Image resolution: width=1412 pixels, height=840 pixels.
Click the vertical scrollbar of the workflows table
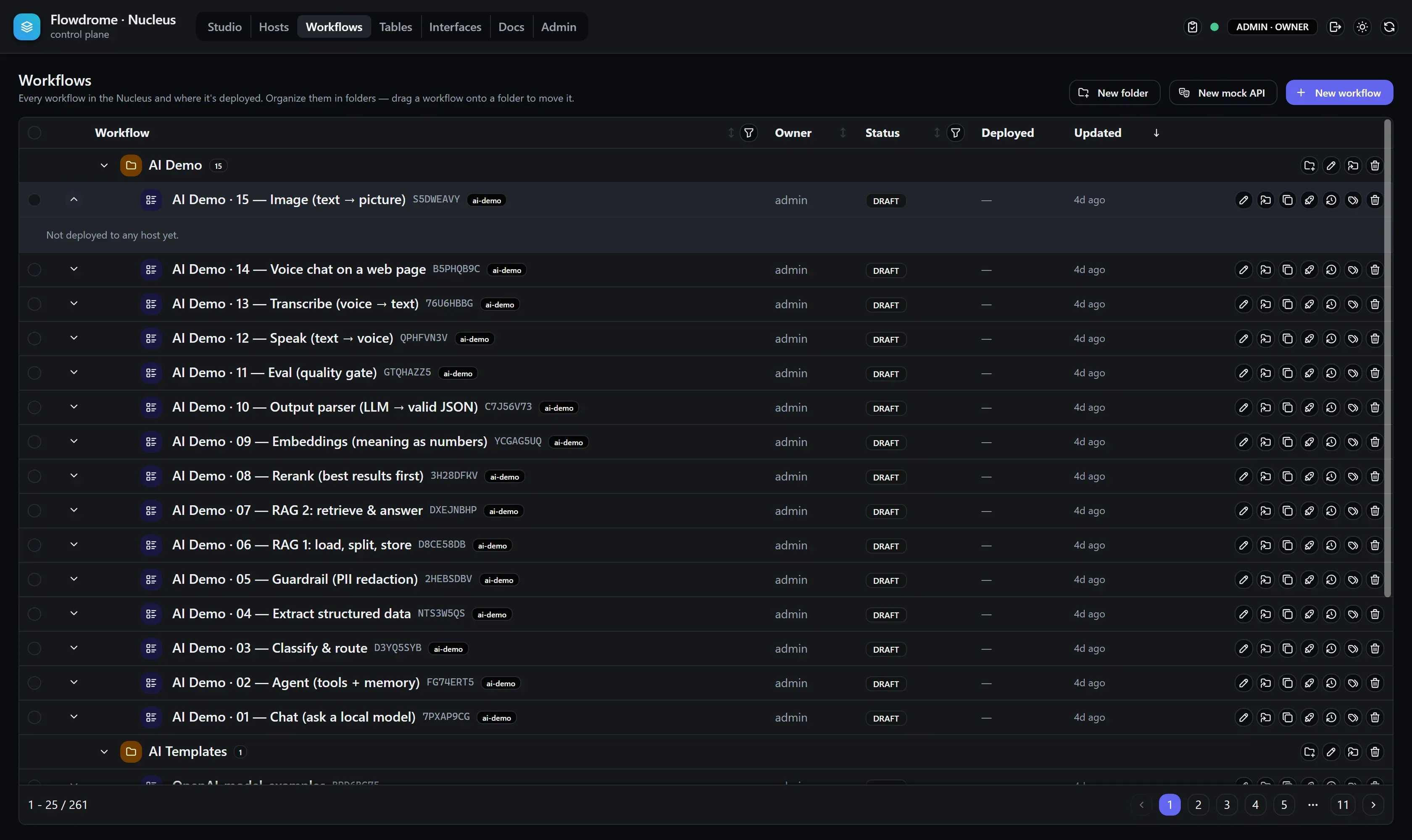(1387, 358)
